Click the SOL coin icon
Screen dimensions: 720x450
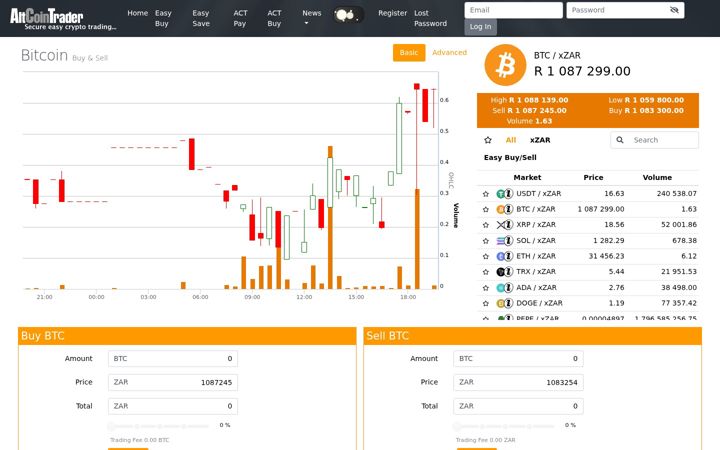coord(501,241)
